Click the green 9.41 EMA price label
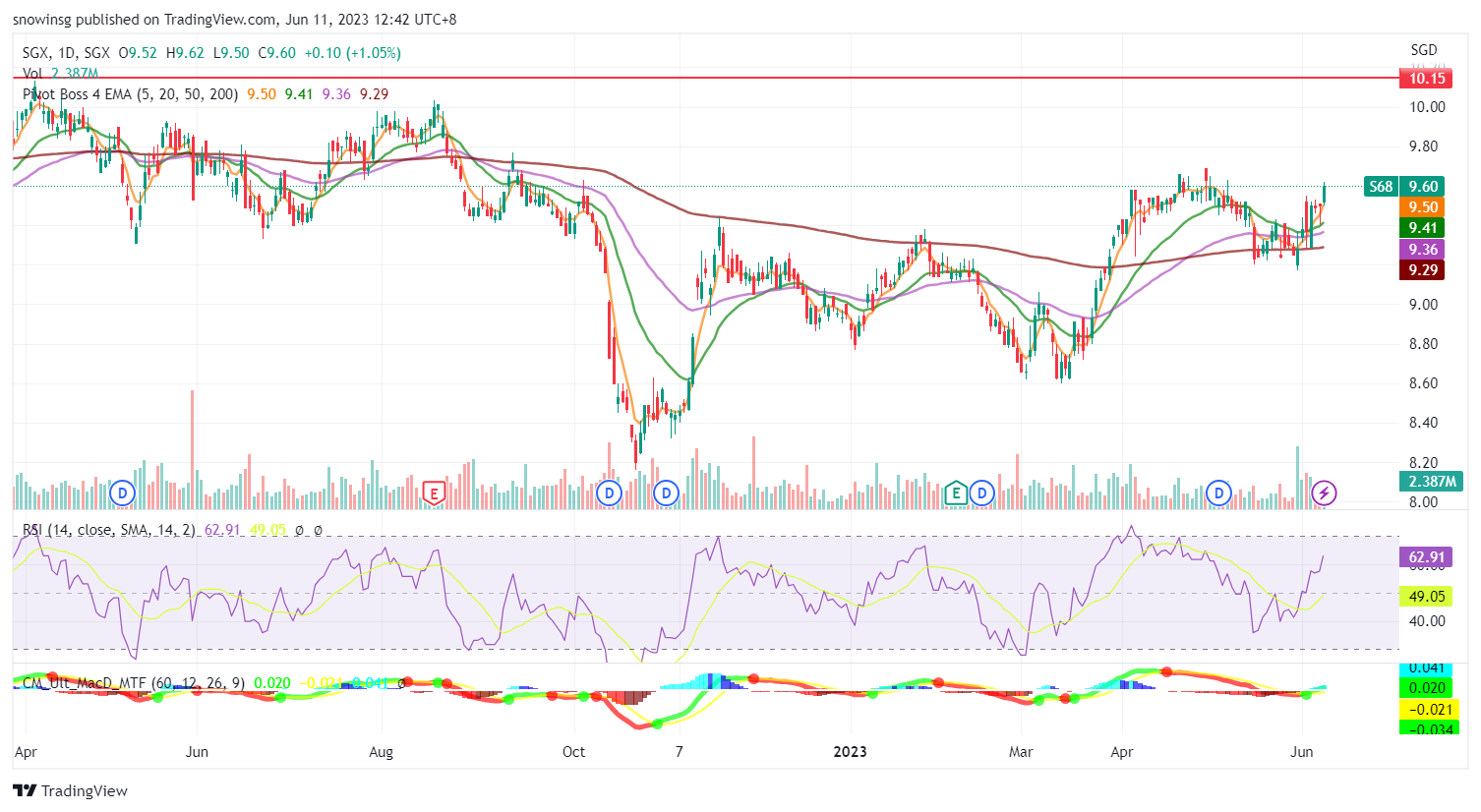This screenshot has width=1481, height=812. pyautogui.click(x=1423, y=228)
